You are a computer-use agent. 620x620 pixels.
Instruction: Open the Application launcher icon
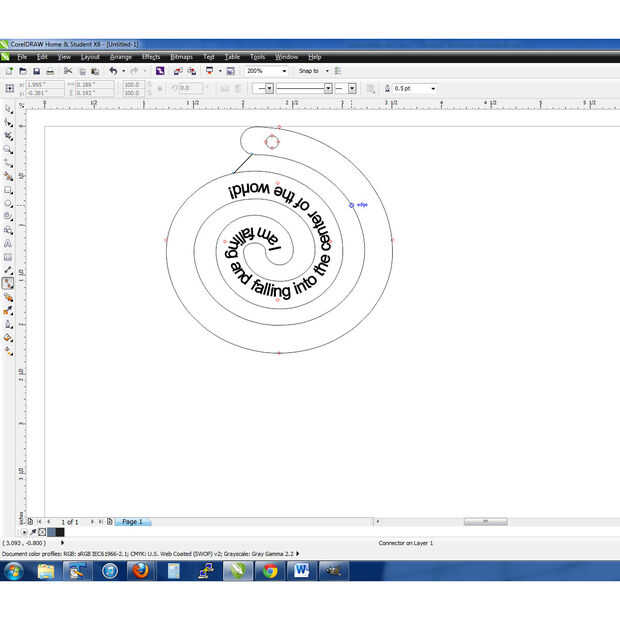pos(210,71)
